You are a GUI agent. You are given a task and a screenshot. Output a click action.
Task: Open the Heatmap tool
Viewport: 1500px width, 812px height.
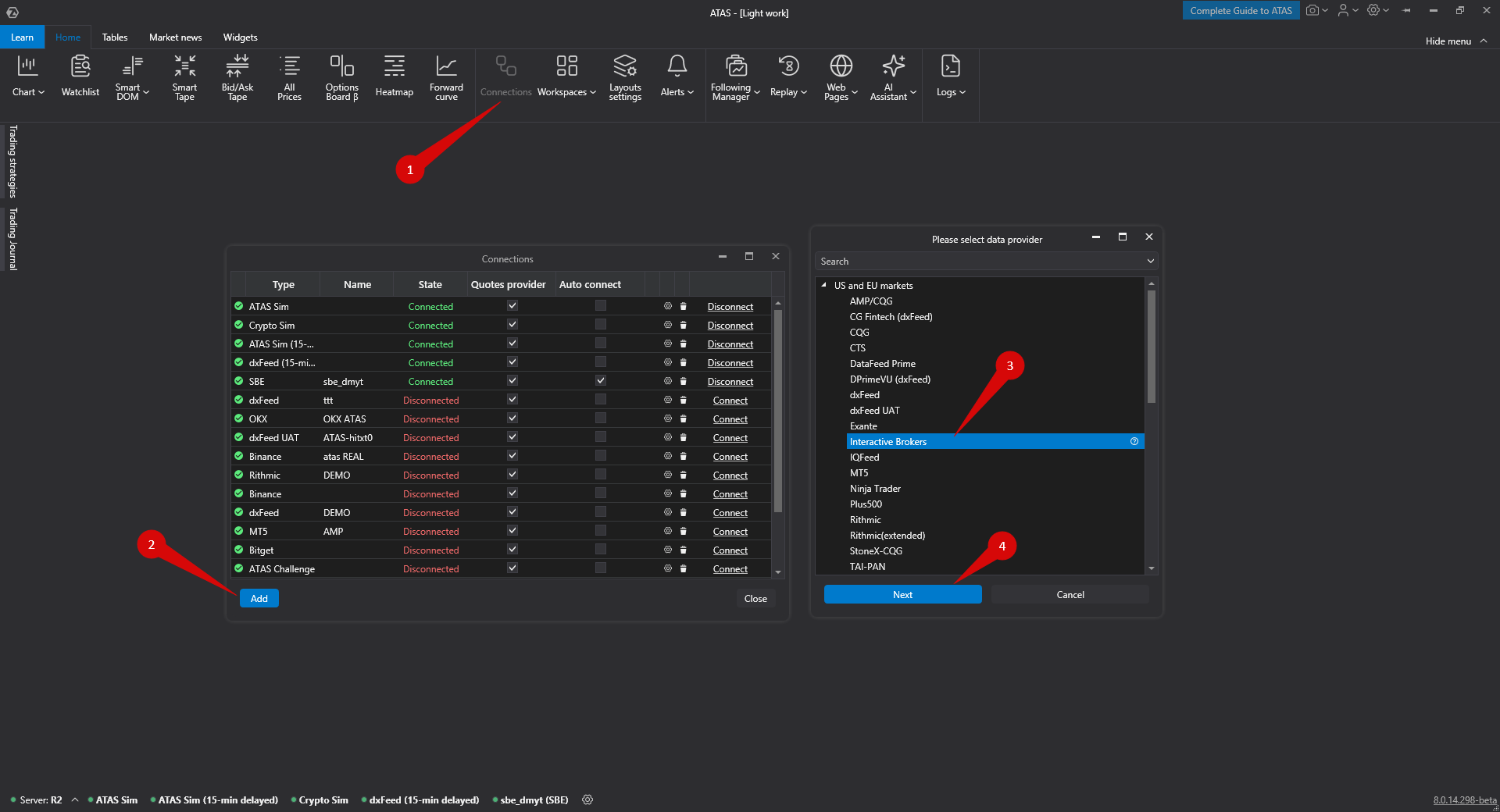coord(395,77)
